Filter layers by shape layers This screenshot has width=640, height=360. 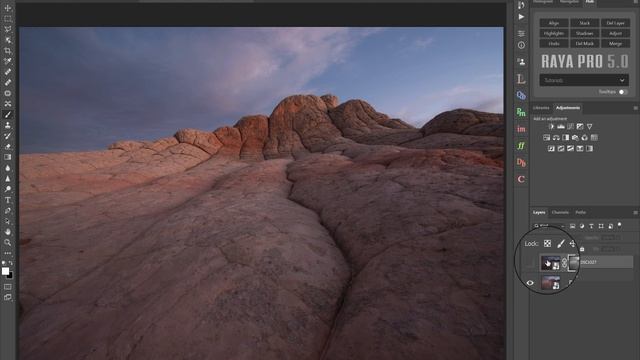(x=601, y=226)
